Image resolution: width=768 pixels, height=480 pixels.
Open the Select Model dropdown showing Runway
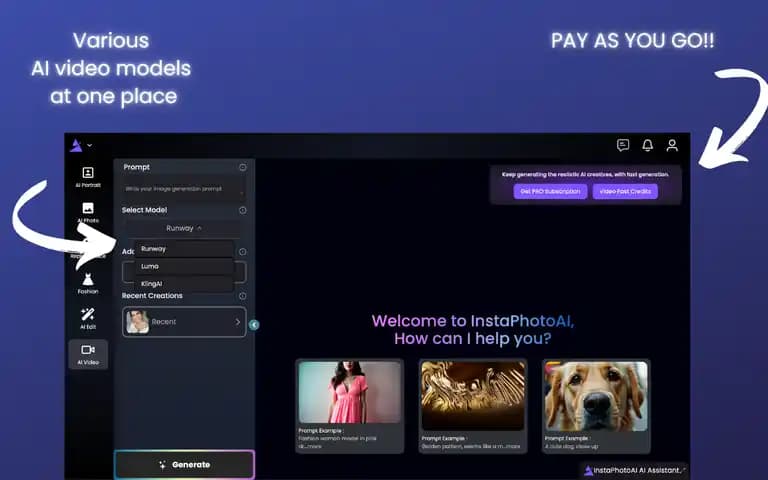pos(184,228)
